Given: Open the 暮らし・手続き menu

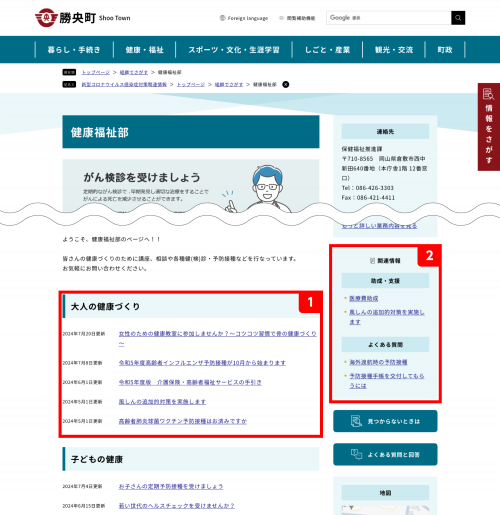Looking at the screenshot, I should coord(74,50).
